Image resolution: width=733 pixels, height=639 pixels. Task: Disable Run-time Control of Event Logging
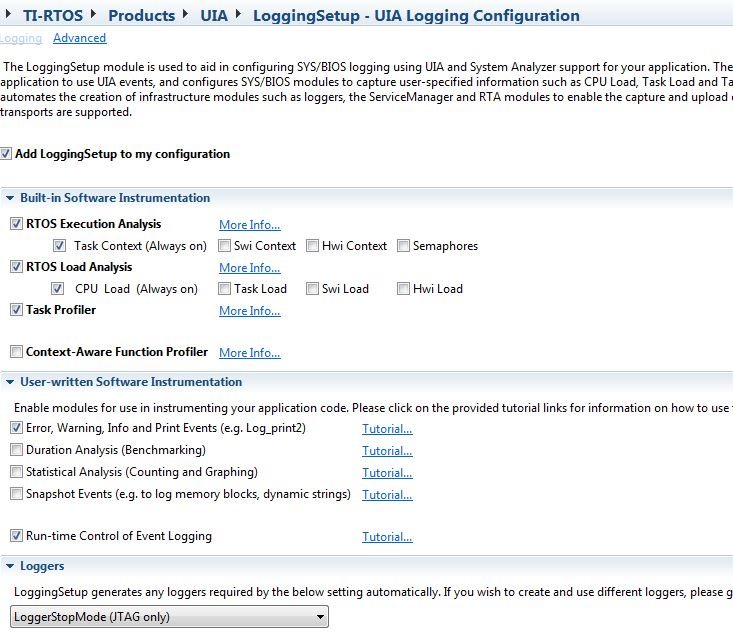point(16,535)
